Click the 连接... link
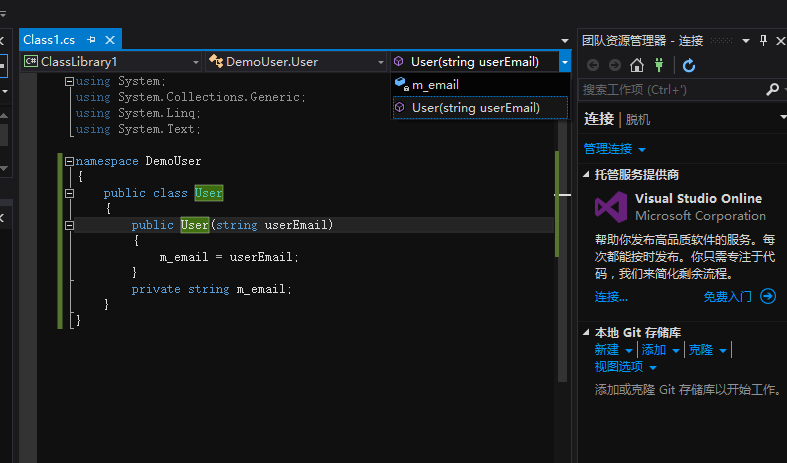 click(x=611, y=297)
